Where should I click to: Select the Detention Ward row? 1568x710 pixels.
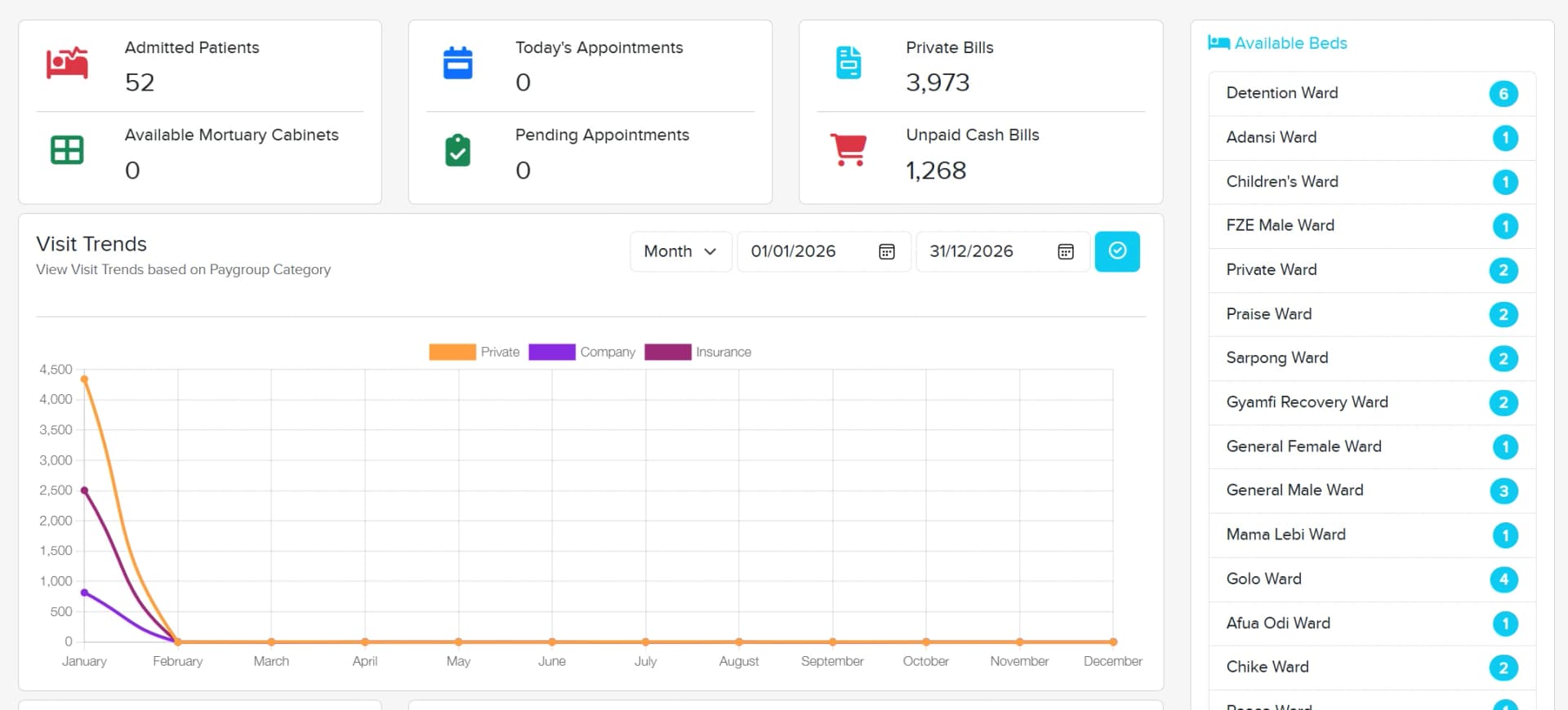pyautogui.click(x=1372, y=93)
